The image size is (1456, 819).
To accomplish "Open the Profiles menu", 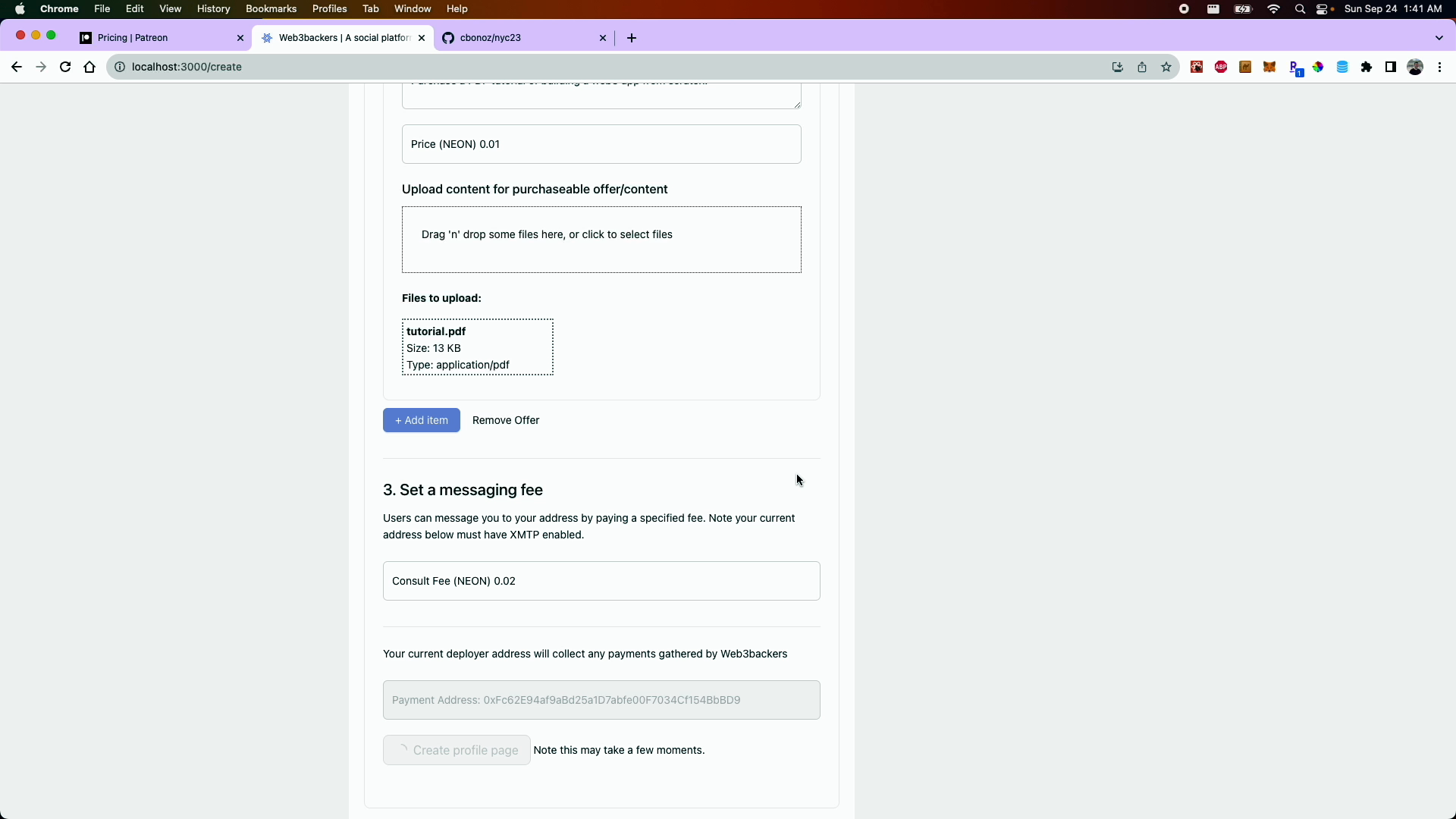I will (330, 9).
